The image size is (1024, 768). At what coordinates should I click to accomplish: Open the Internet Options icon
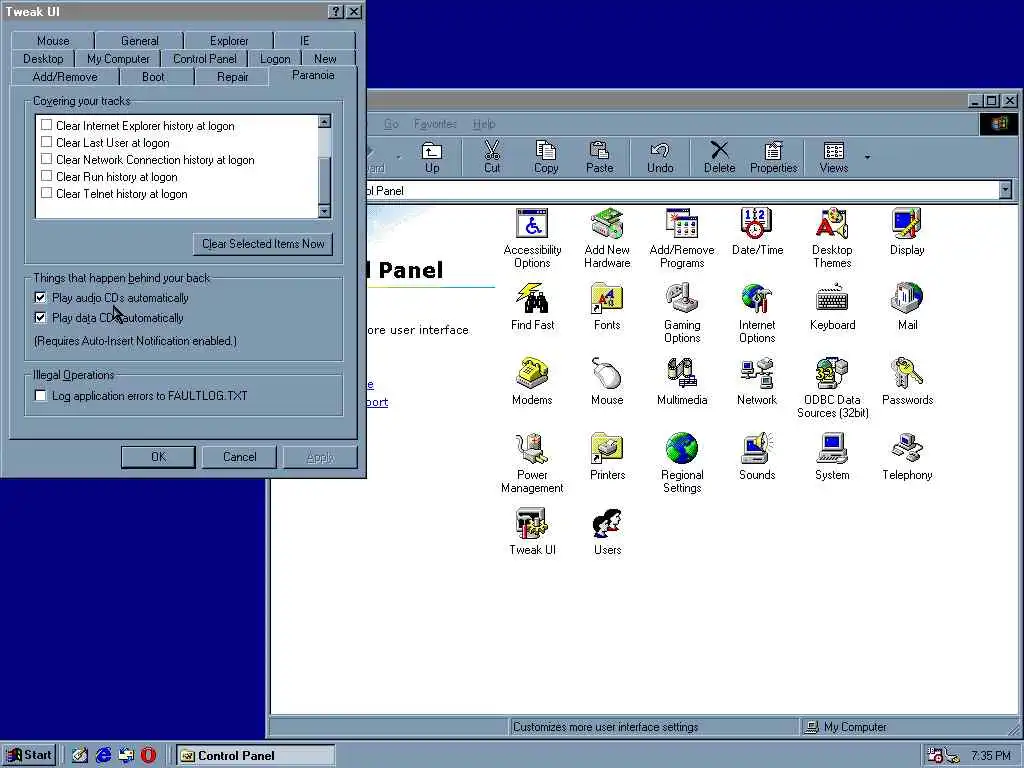point(757,313)
